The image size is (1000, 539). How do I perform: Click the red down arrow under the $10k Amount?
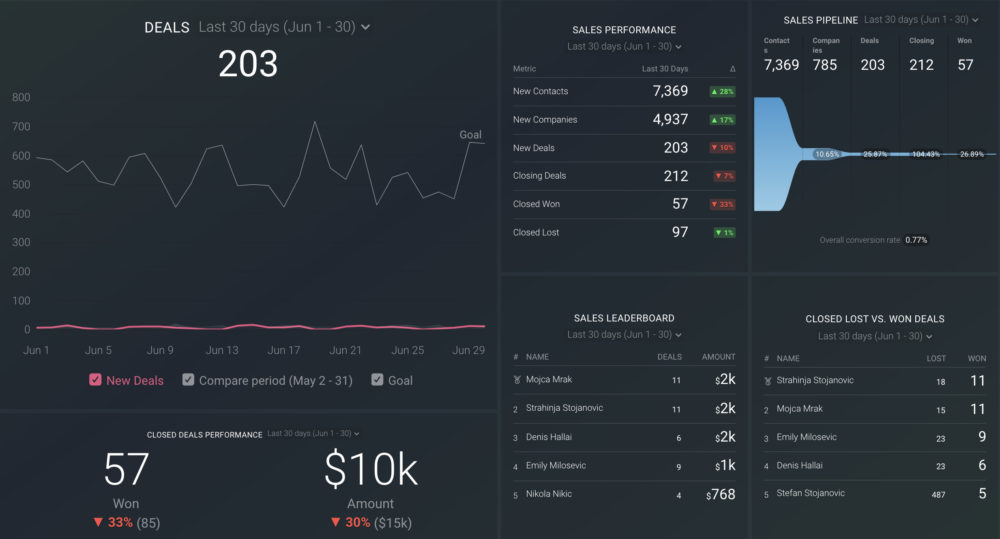(335, 522)
